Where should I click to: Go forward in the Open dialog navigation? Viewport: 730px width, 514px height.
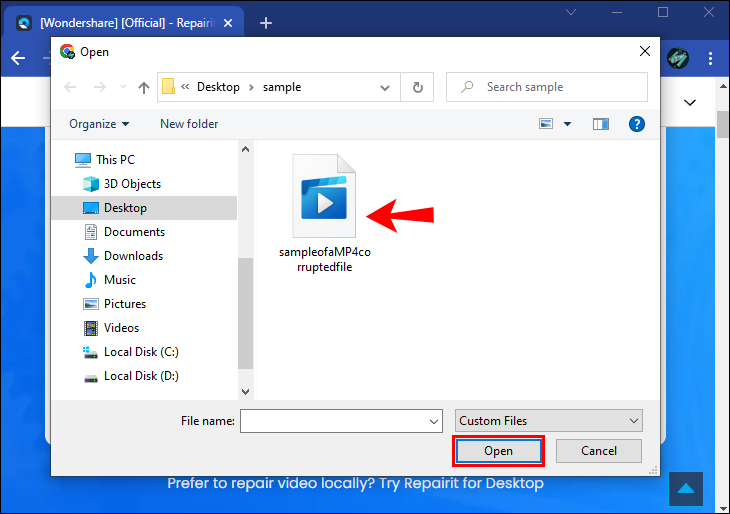coord(100,87)
